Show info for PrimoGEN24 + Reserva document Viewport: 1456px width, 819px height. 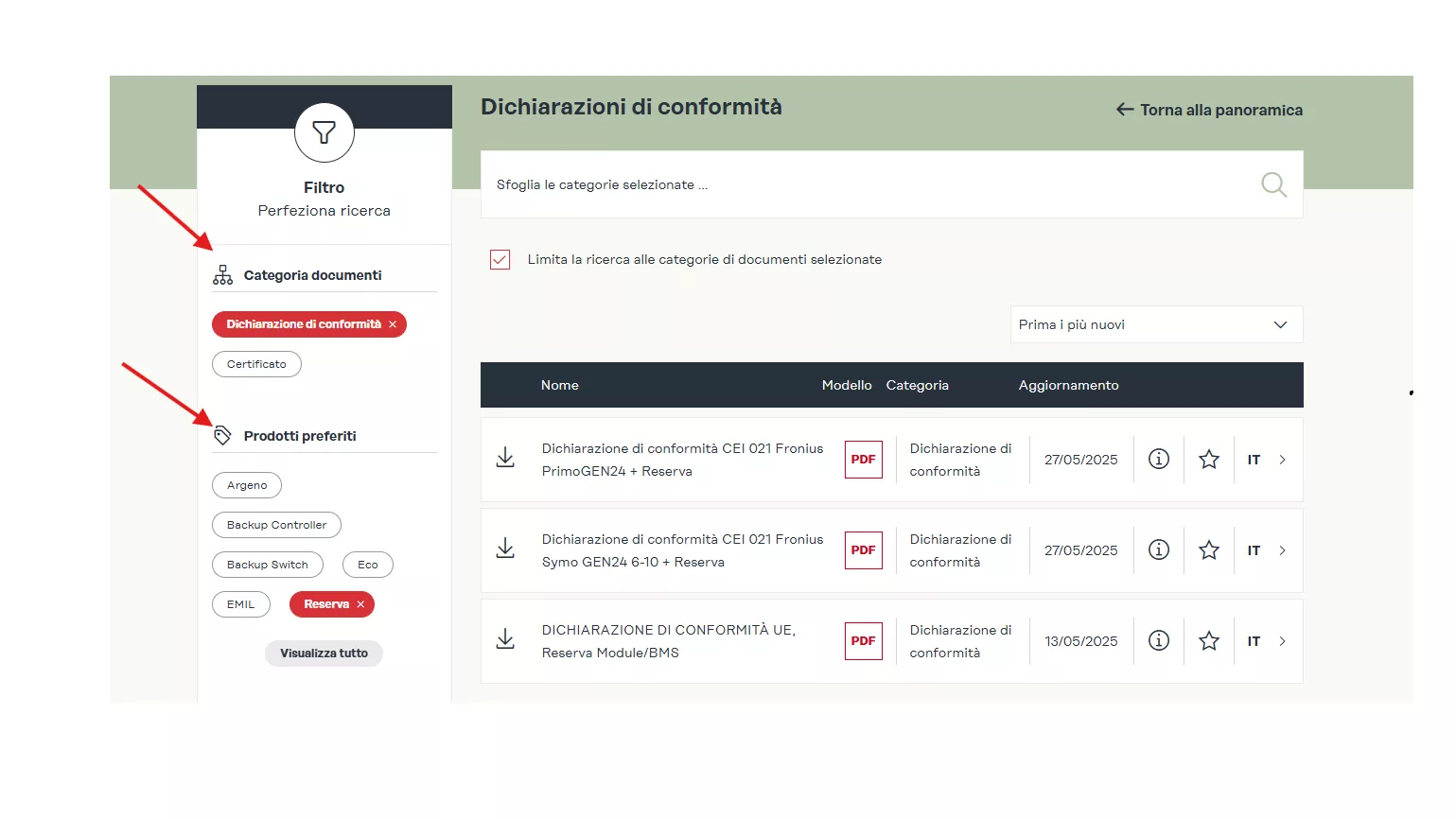(1158, 459)
